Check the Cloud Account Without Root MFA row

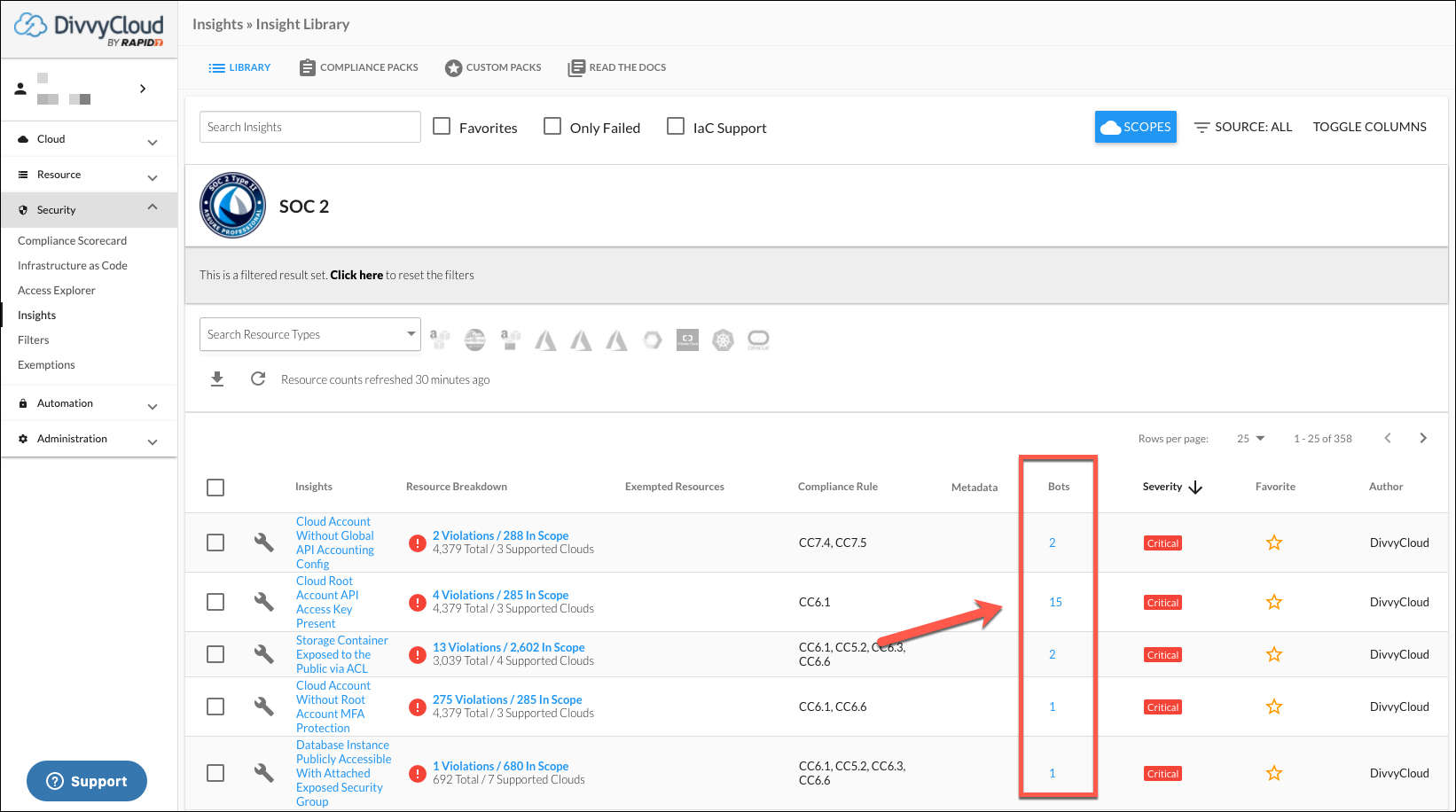[215, 707]
